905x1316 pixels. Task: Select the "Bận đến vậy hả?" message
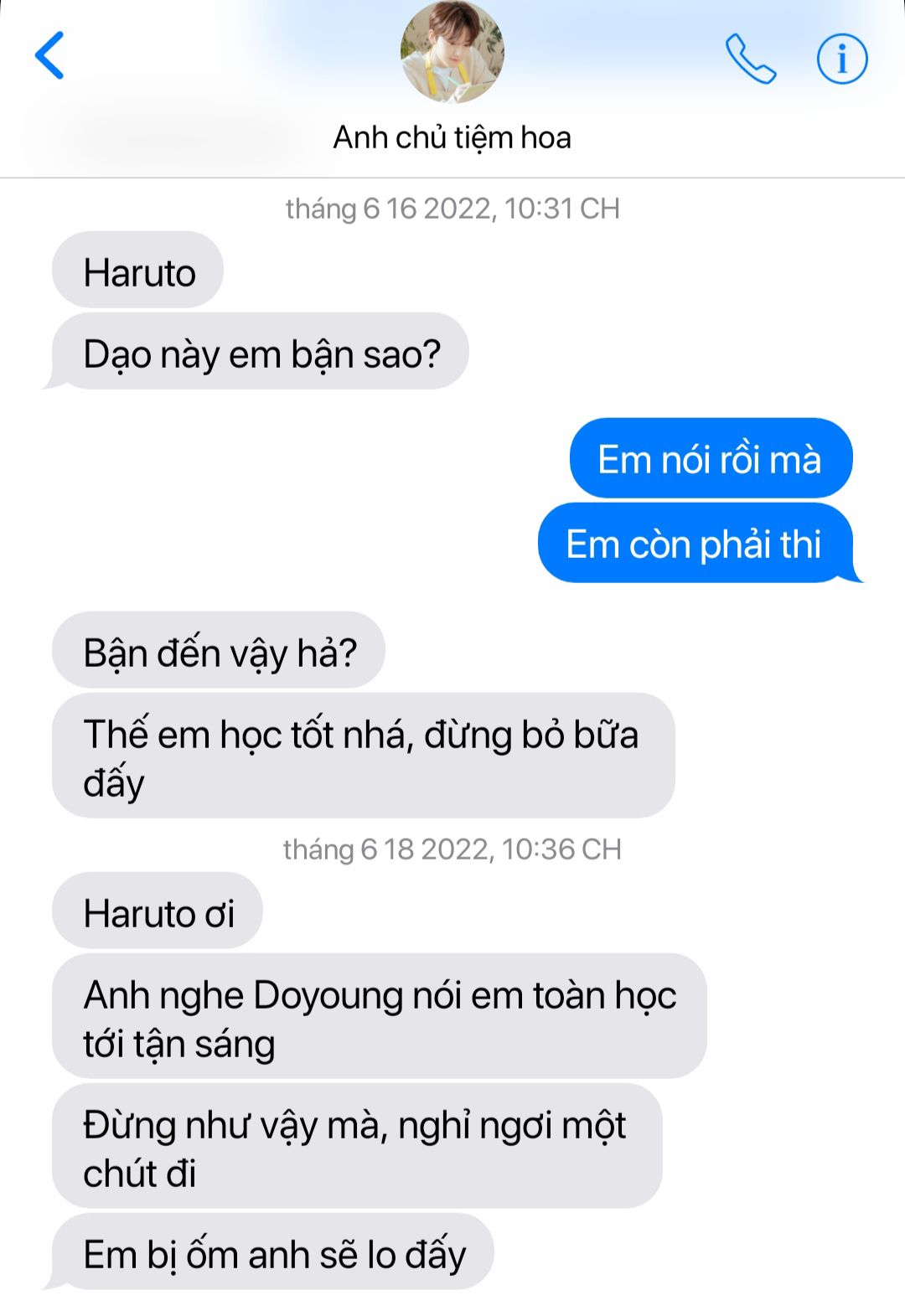[219, 650]
